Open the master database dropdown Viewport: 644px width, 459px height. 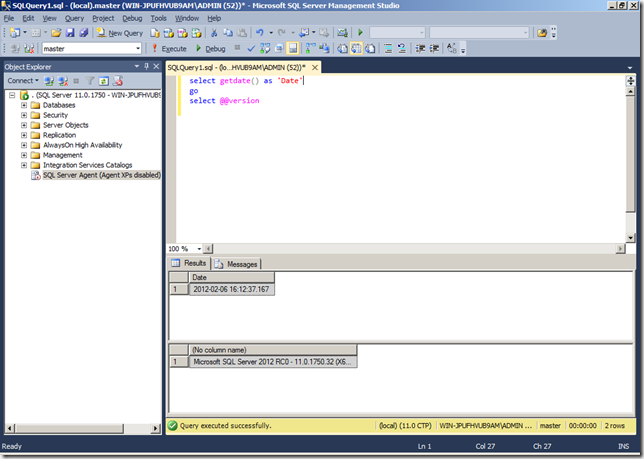(137, 48)
